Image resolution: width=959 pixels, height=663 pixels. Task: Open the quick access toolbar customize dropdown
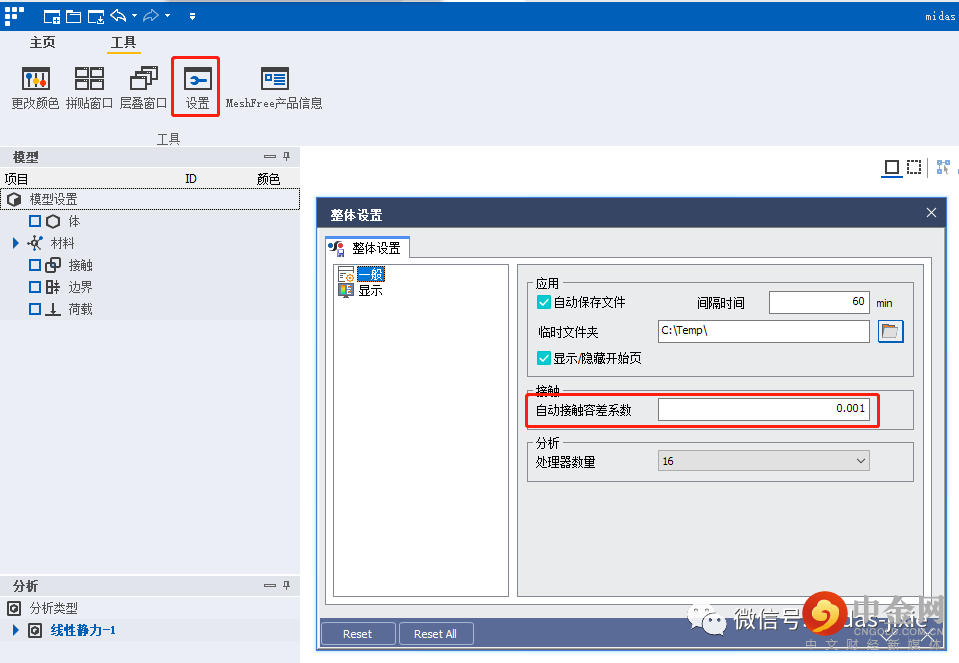[x=192, y=17]
